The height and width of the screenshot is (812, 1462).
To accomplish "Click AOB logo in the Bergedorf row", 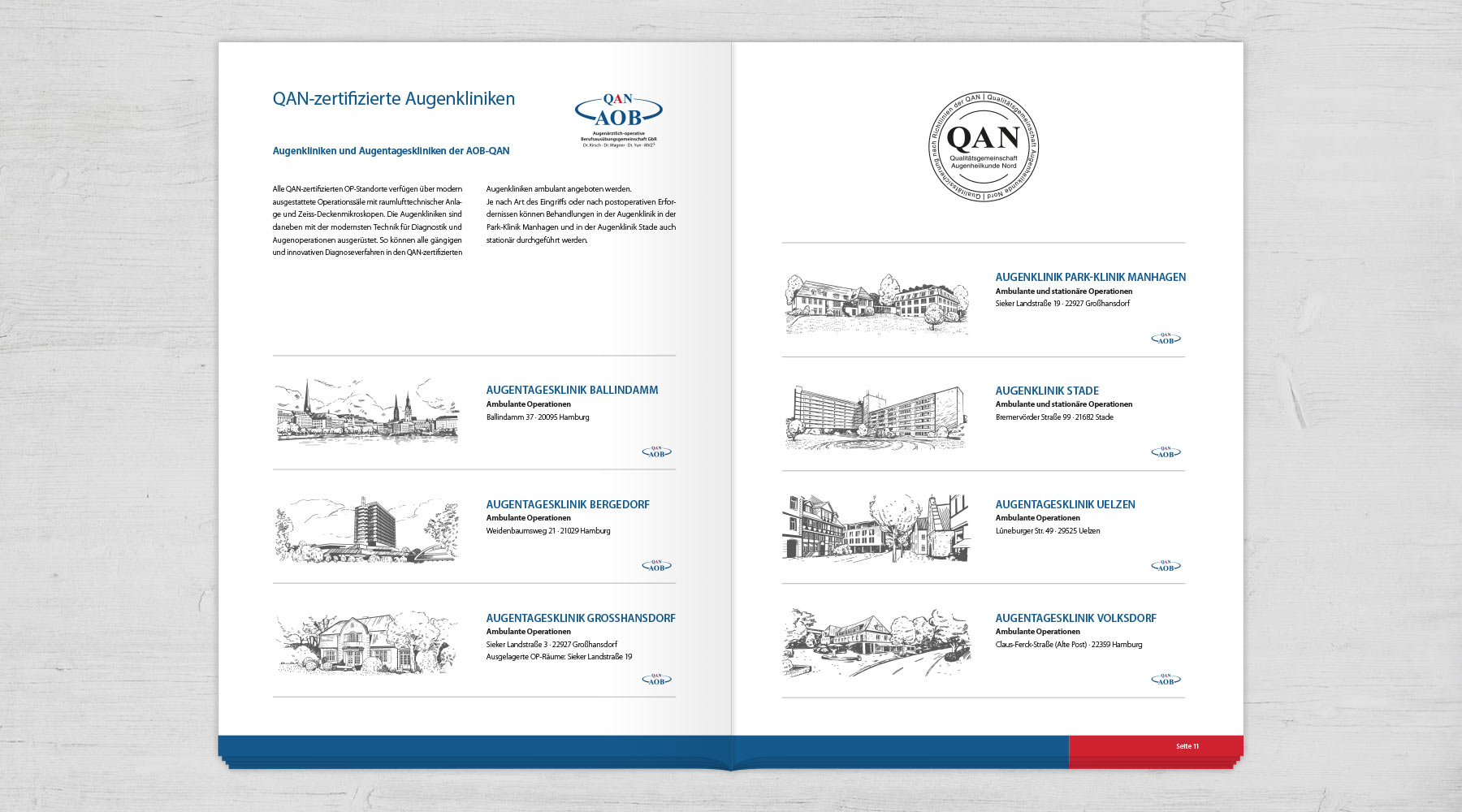I will click(x=656, y=565).
